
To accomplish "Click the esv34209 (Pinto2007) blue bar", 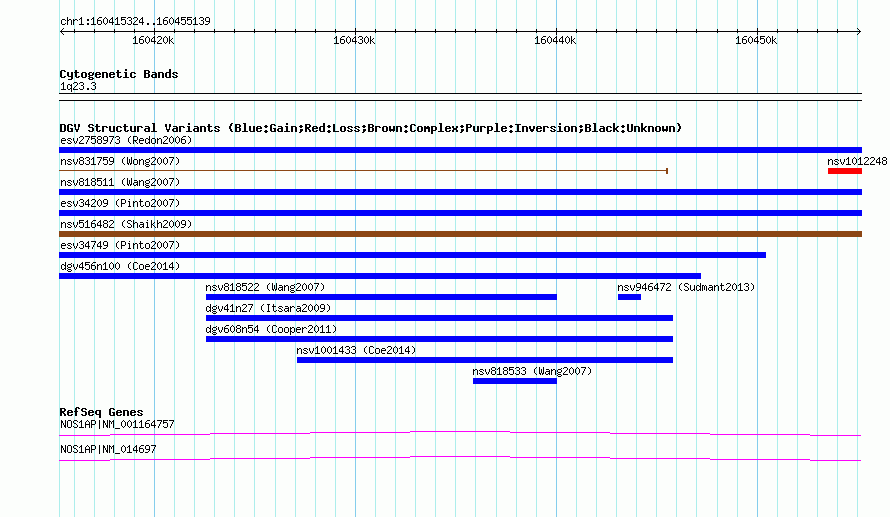I will (460, 213).
